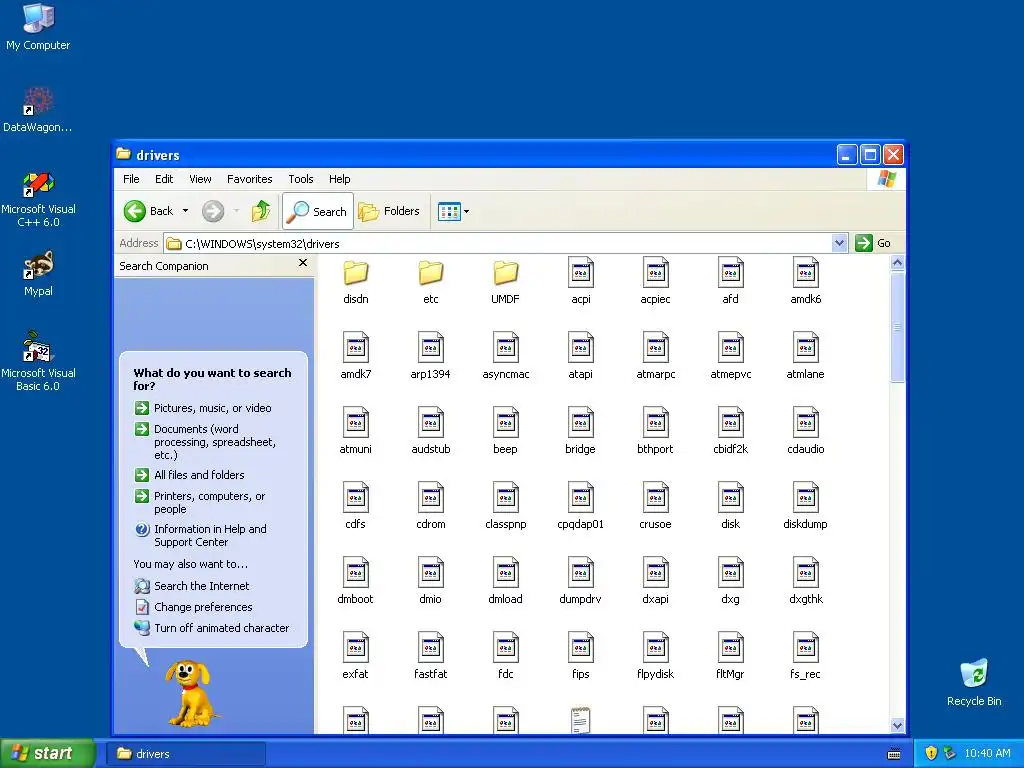This screenshot has width=1024, height=768.
Task: Open the View menu
Action: [200, 179]
